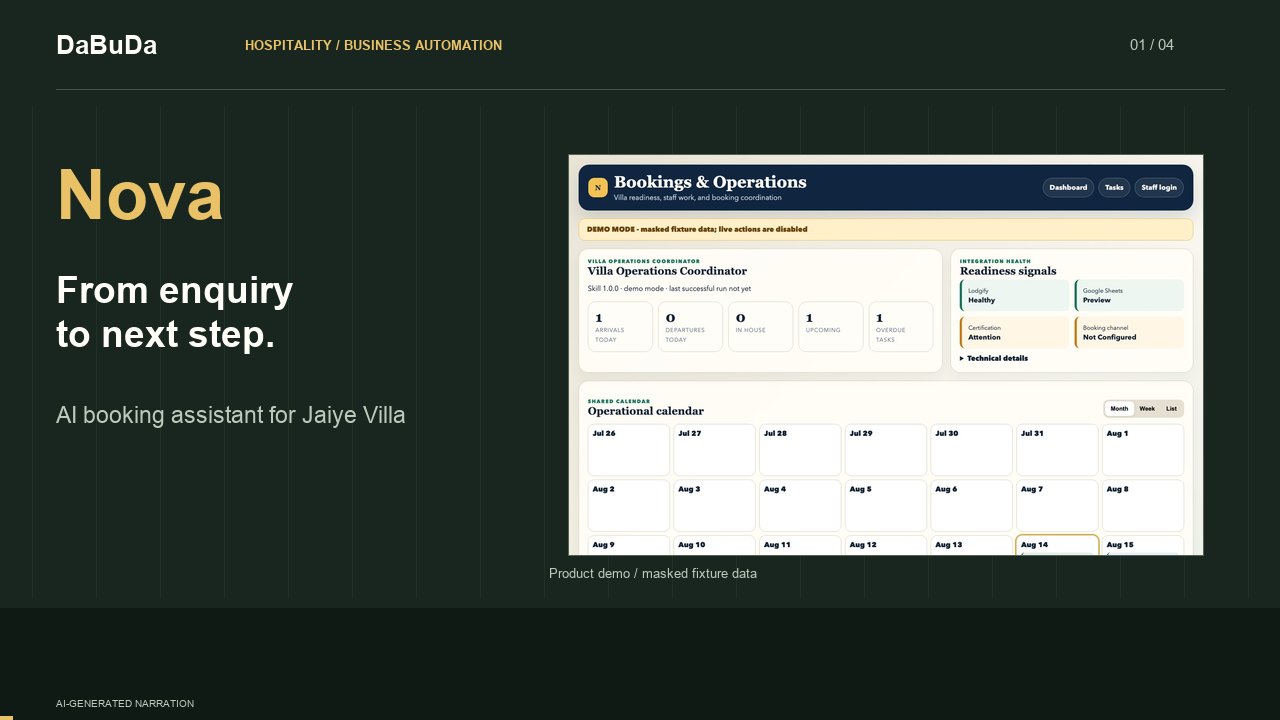The width and height of the screenshot is (1280, 720).
Task: Open the Dashboard page
Action: (x=1068, y=187)
